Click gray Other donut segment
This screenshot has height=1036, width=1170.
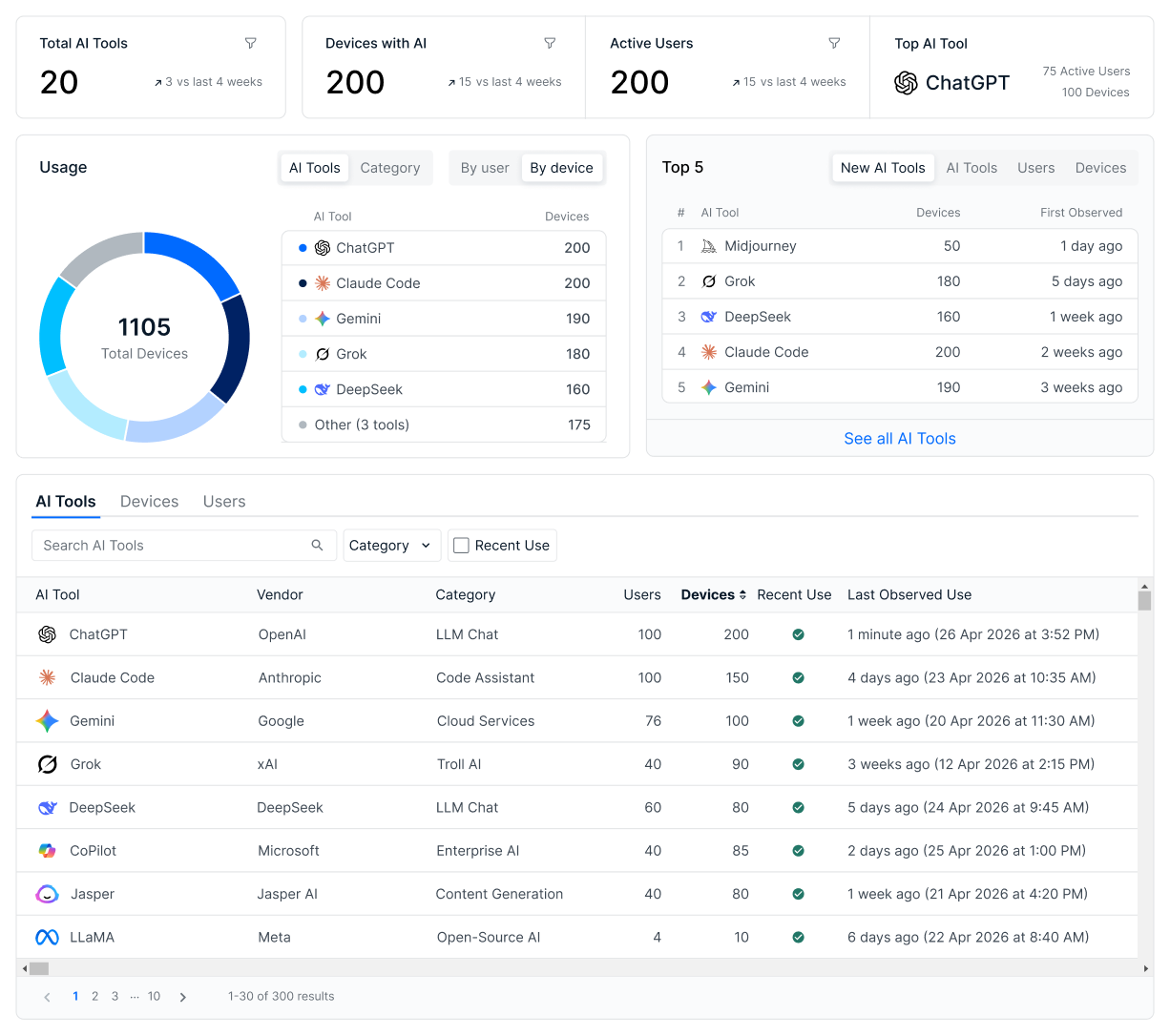click(98, 253)
